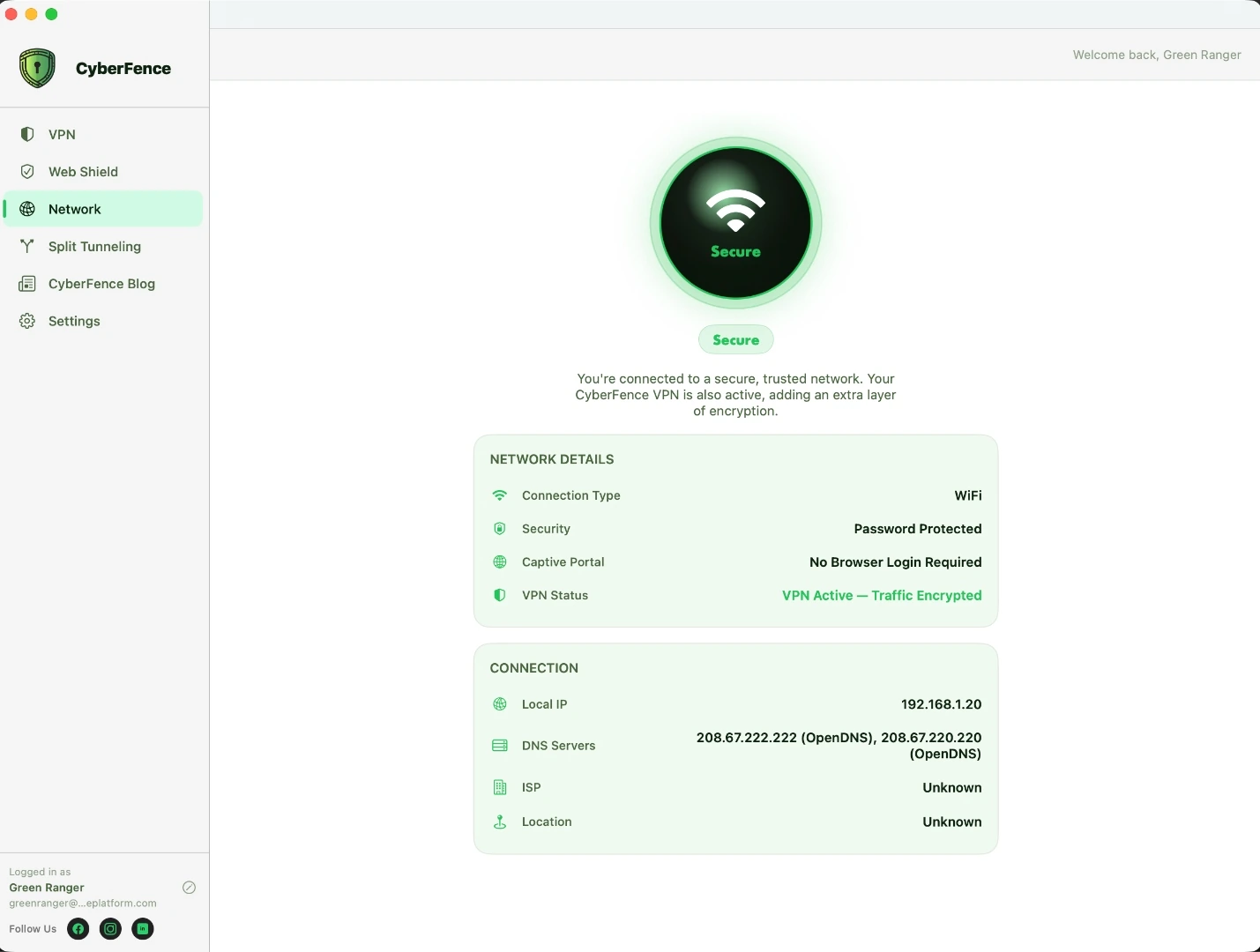The image size is (1260, 952).
Task: Click the WiFi icon beside Connection Type
Action: pyautogui.click(x=500, y=495)
